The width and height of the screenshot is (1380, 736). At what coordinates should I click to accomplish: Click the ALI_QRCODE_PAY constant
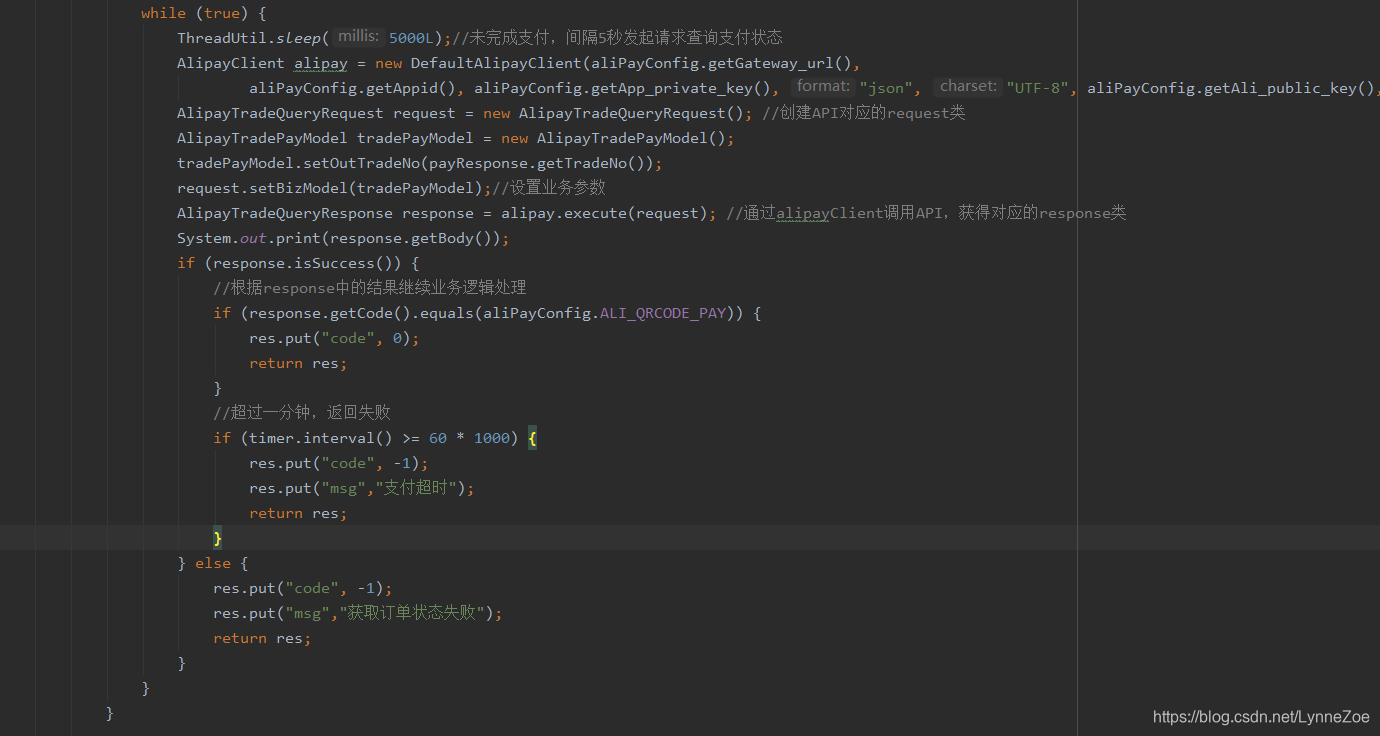[x=663, y=313]
